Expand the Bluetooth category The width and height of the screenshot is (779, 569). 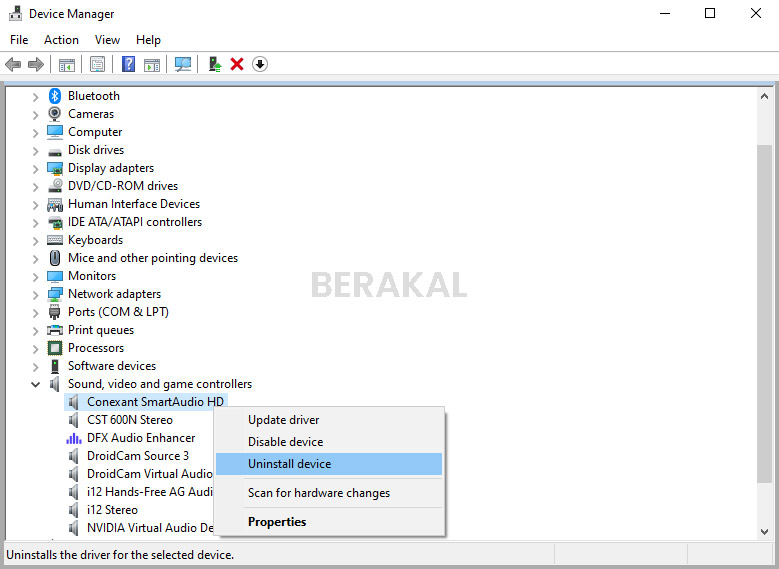point(35,97)
